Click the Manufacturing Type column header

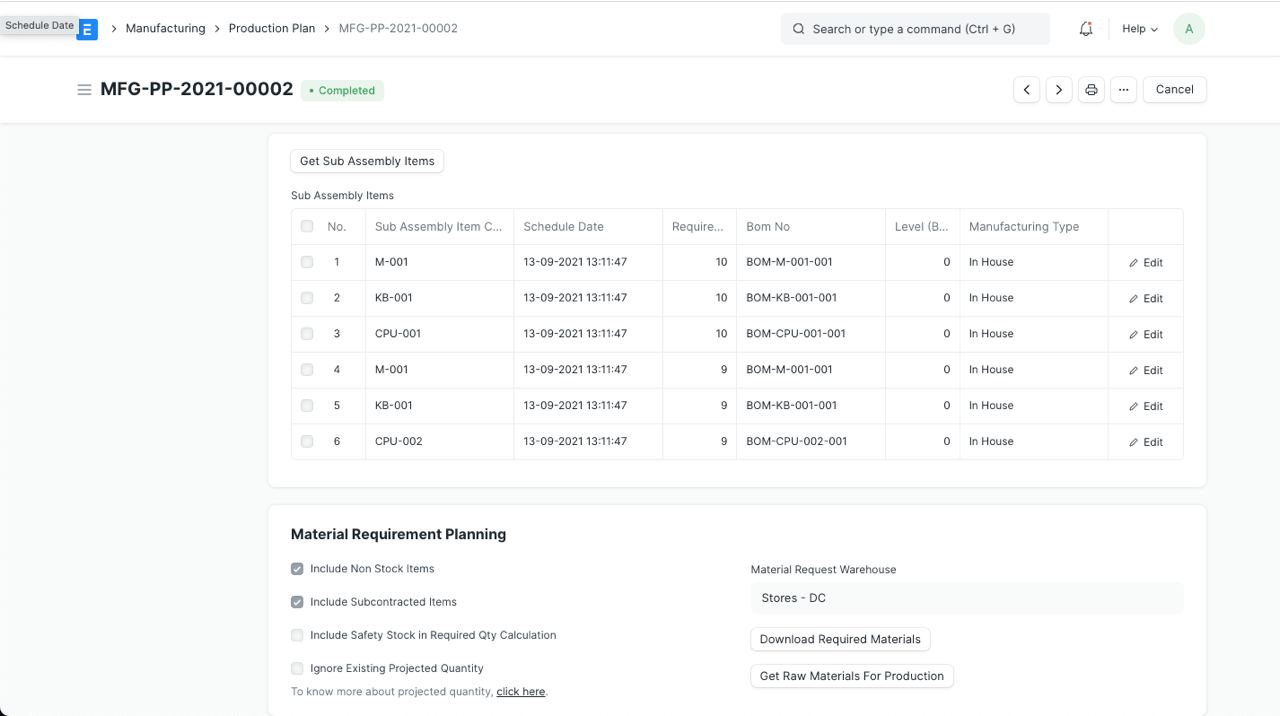pyautogui.click(x=1034, y=227)
